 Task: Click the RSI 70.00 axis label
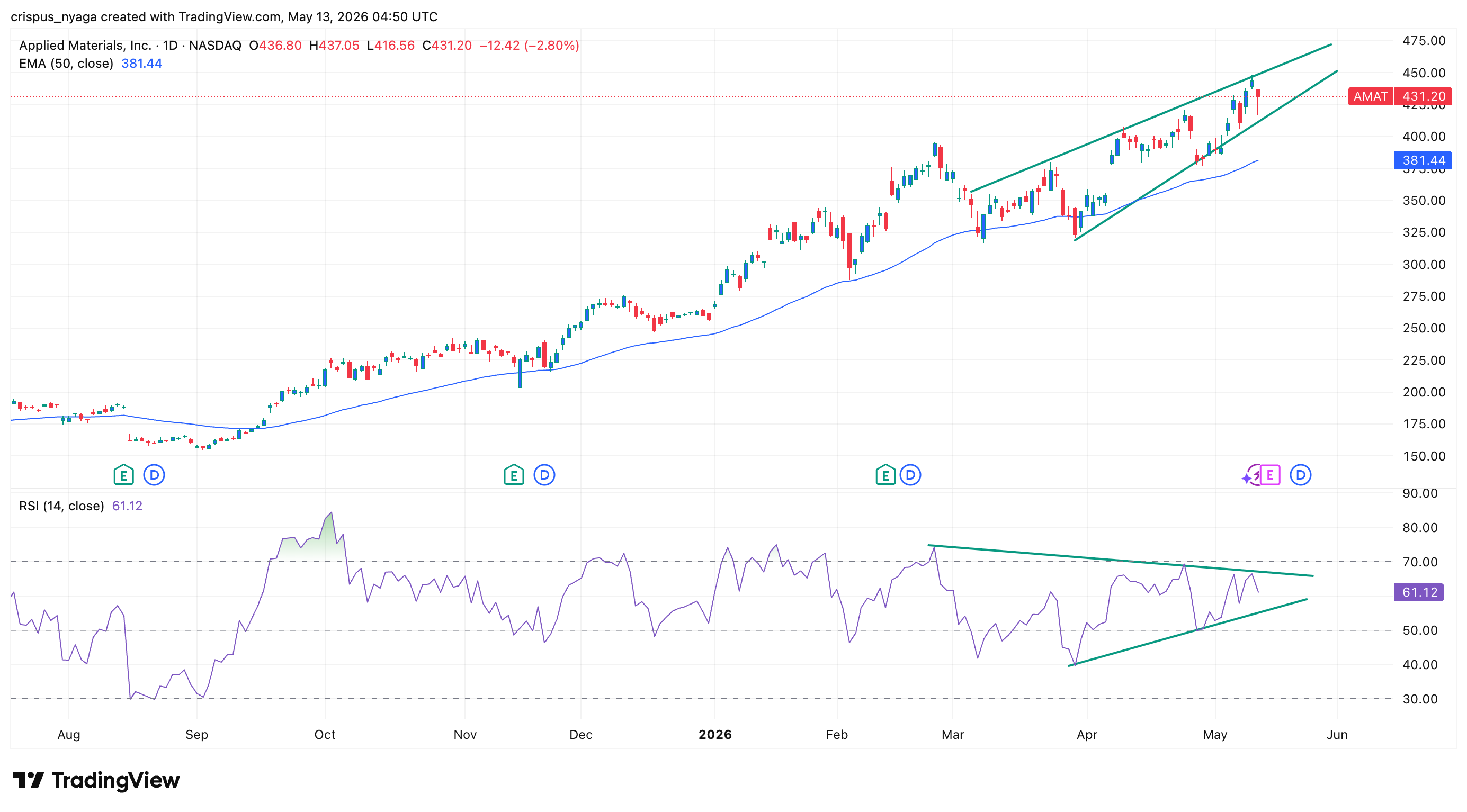pyautogui.click(x=1420, y=562)
